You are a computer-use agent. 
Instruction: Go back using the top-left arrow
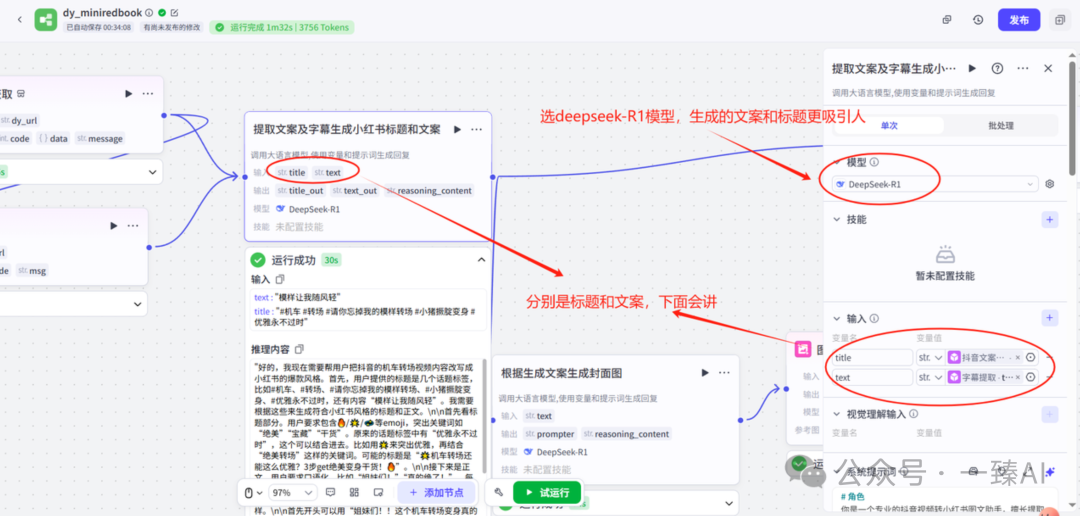click(19, 19)
